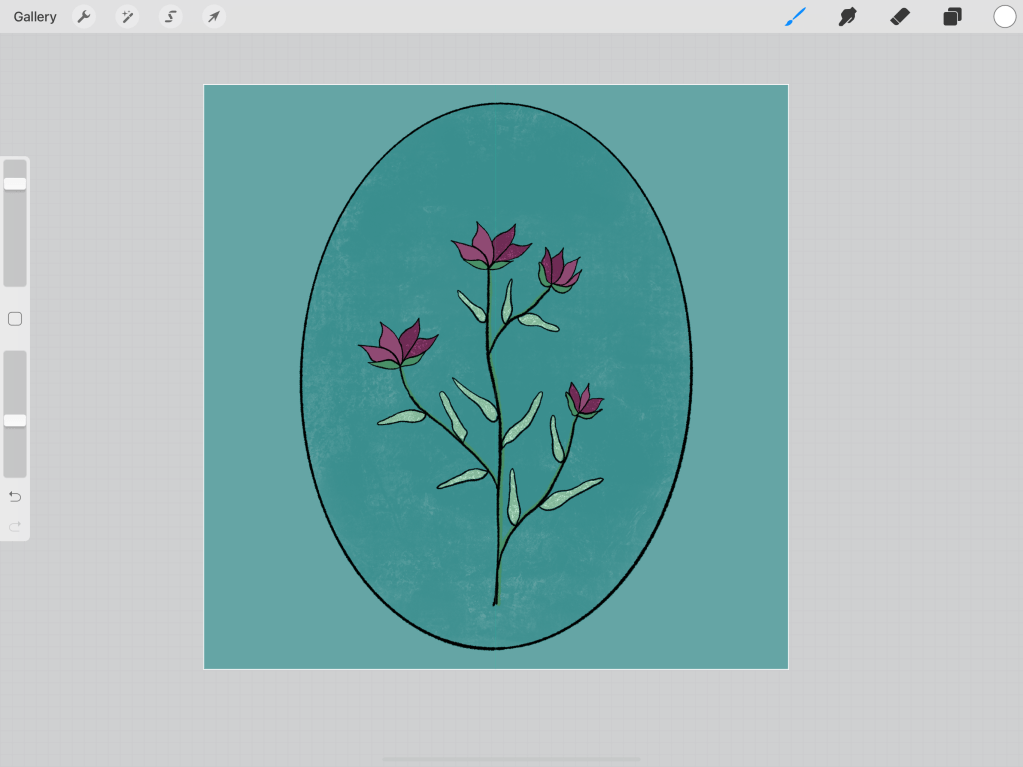The width and height of the screenshot is (1023, 767).
Task: Activate the Selection tool
Action: tap(171, 17)
